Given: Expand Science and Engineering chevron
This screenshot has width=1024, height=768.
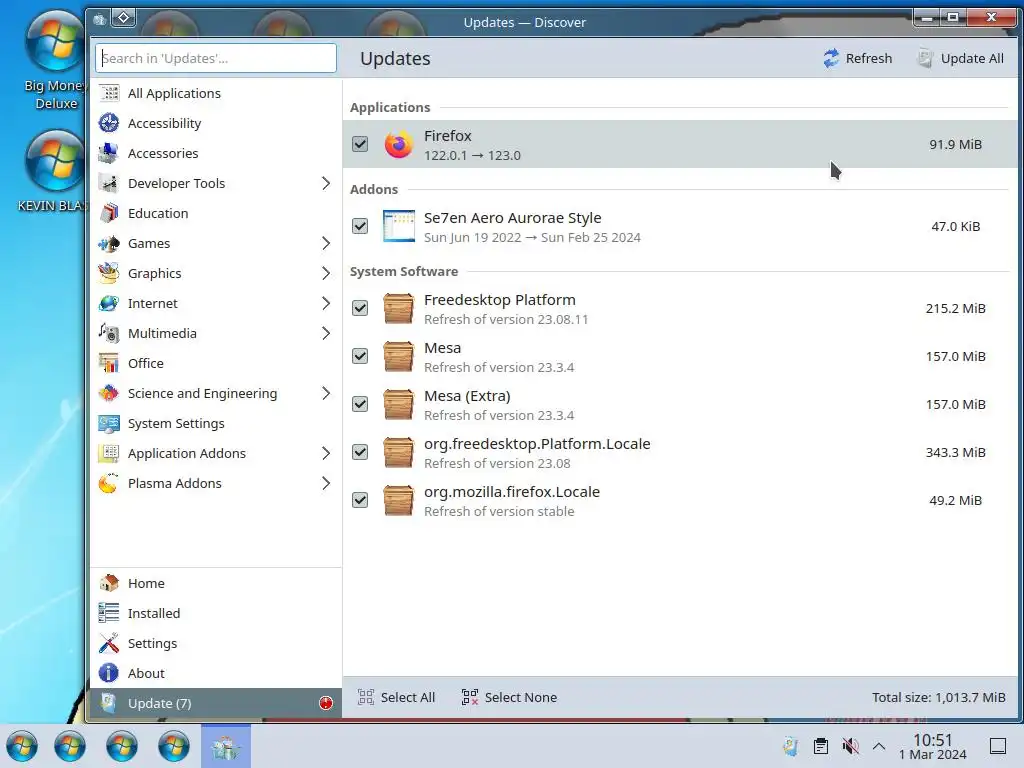Looking at the screenshot, I should [x=326, y=393].
